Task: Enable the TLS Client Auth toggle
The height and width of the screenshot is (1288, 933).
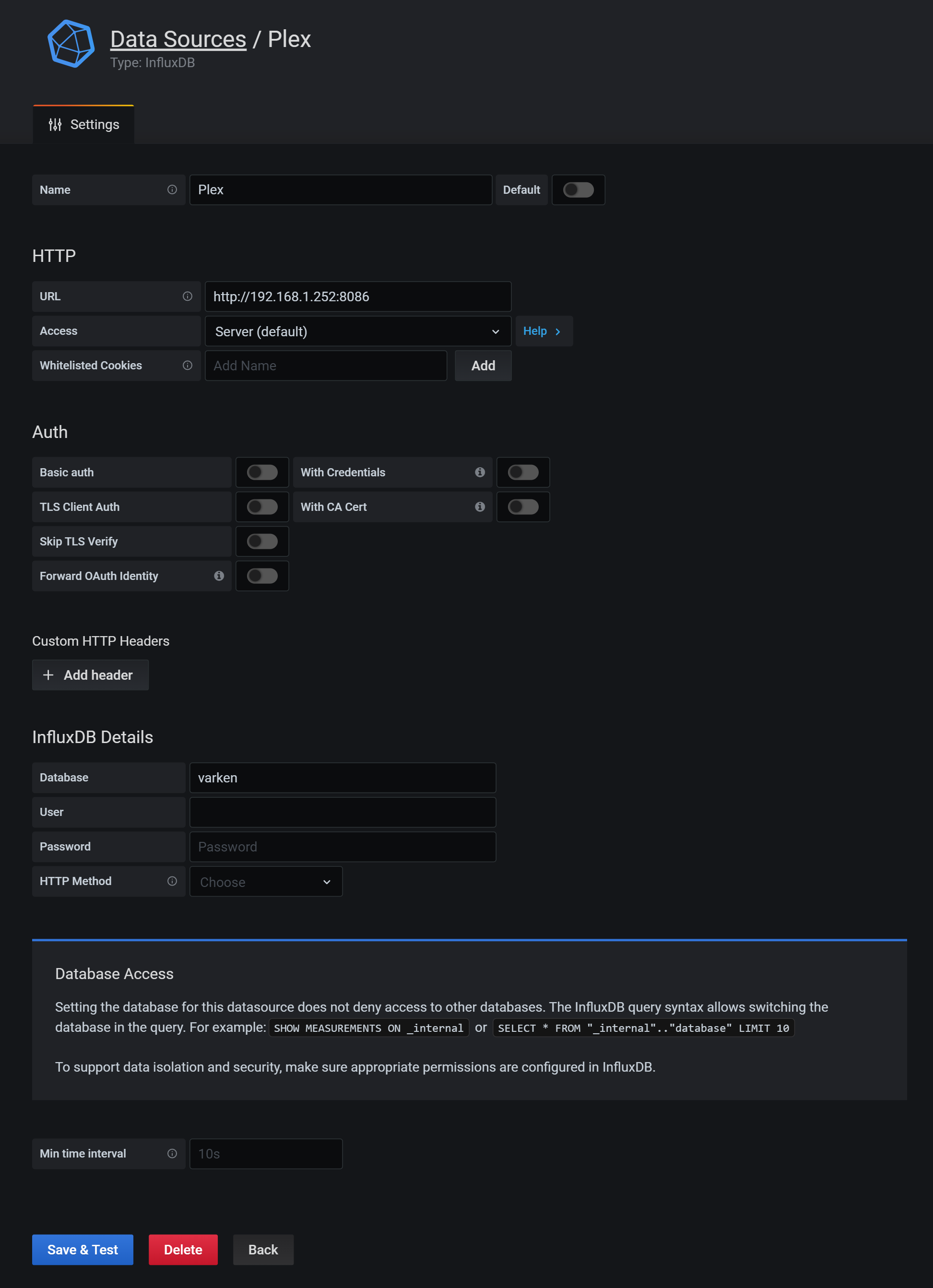Action: (x=262, y=507)
